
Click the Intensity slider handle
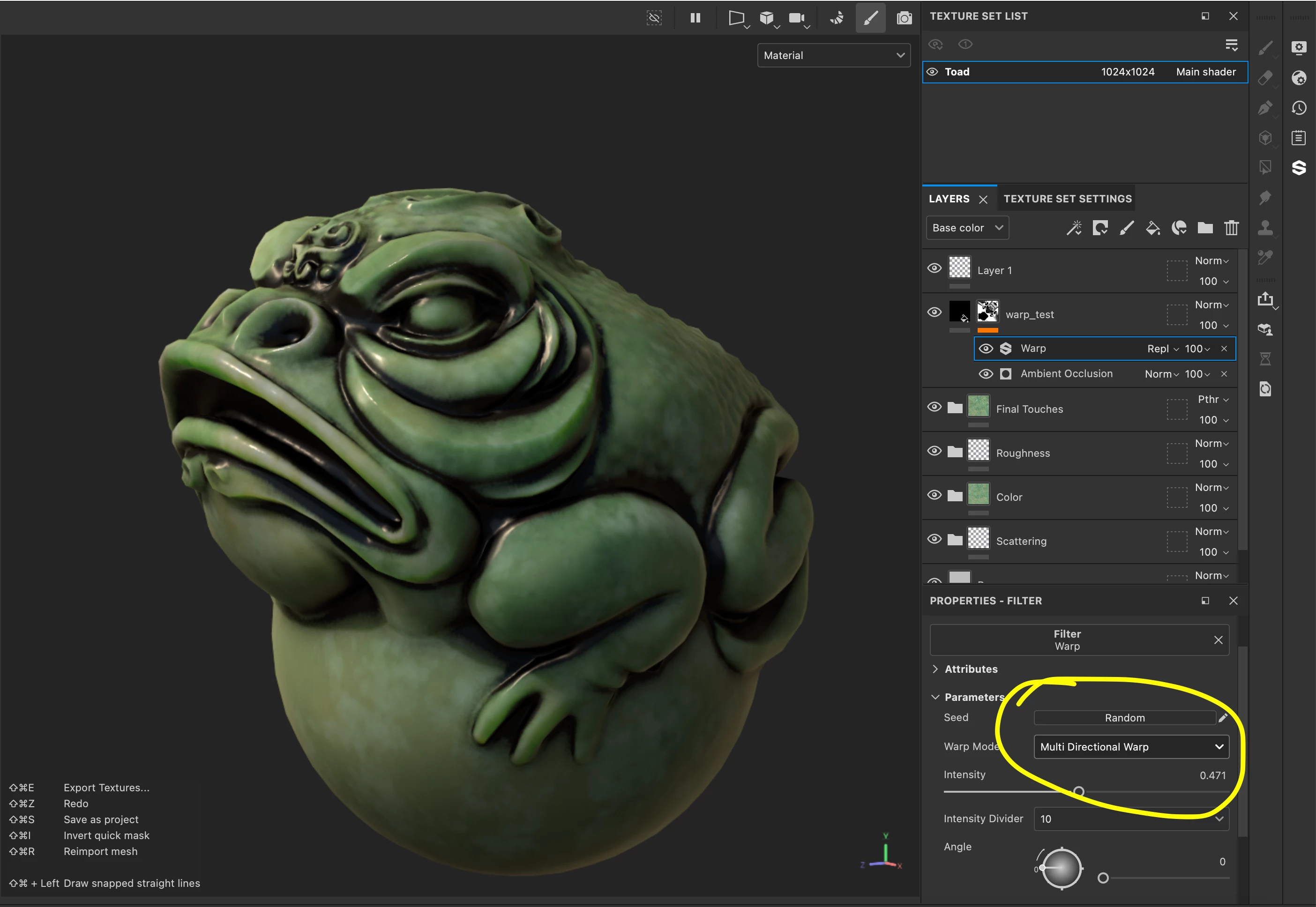pyautogui.click(x=1078, y=791)
